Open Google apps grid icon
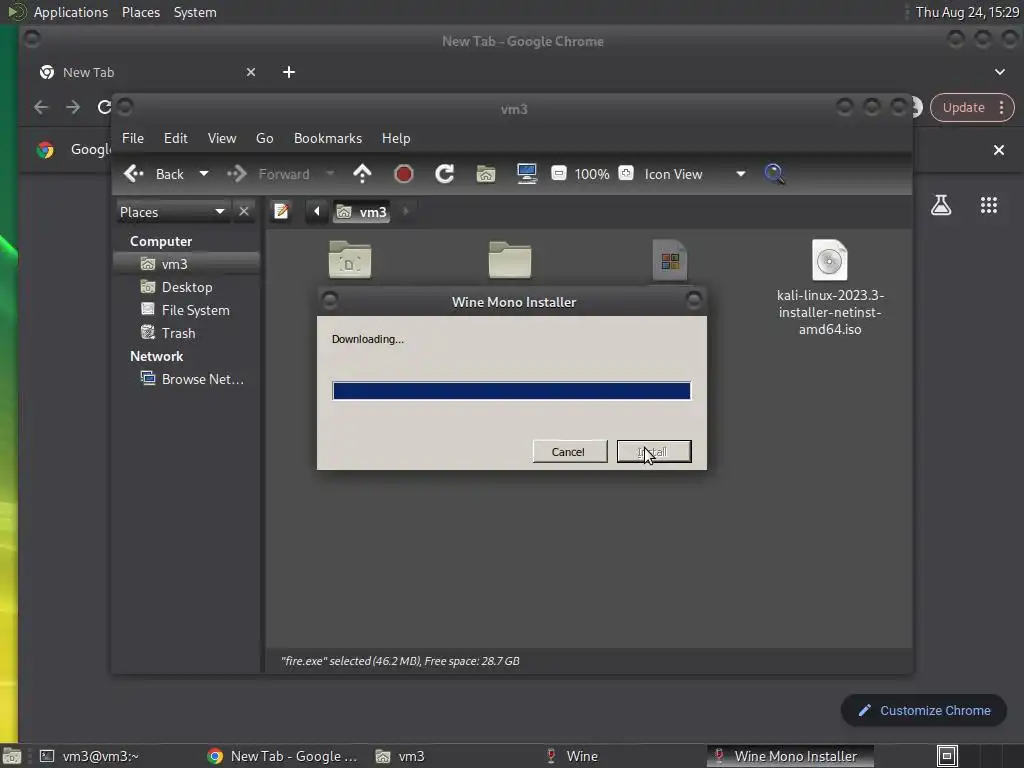The height and width of the screenshot is (768, 1024). point(989,205)
